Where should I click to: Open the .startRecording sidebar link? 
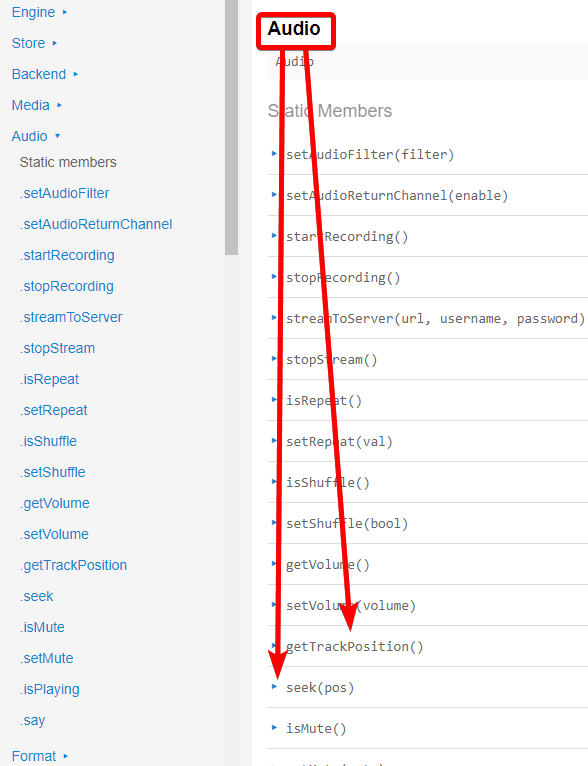coord(67,255)
